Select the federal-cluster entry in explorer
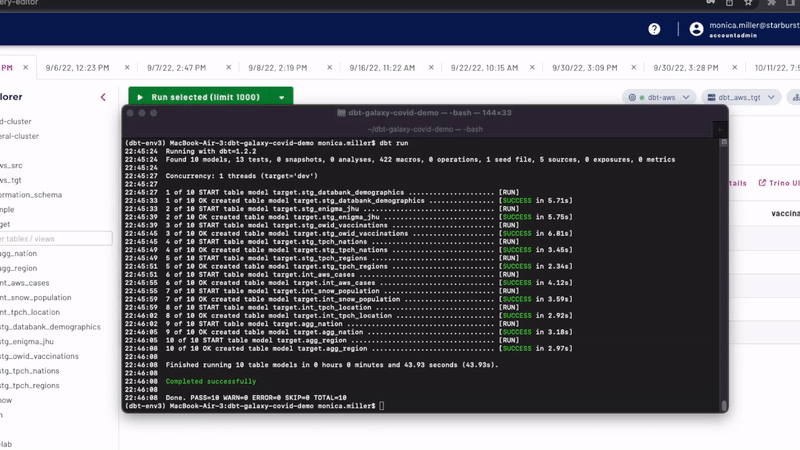 (19, 136)
